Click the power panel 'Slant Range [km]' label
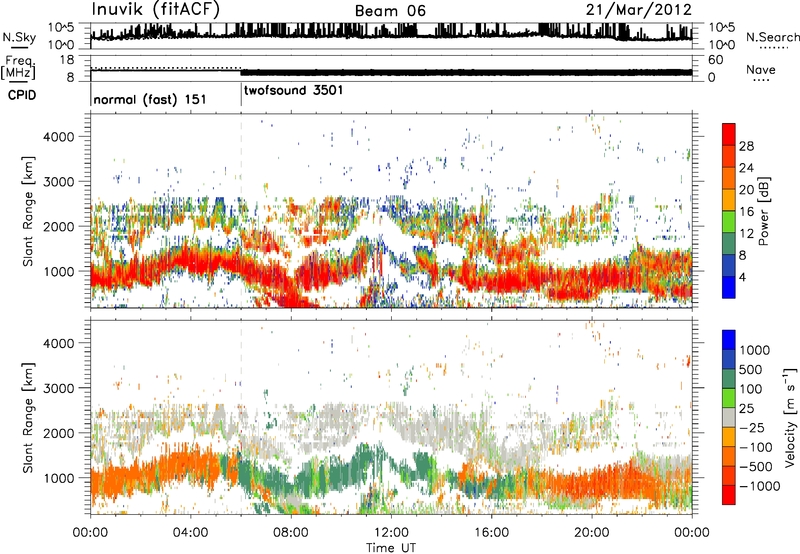 click(28, 211)
